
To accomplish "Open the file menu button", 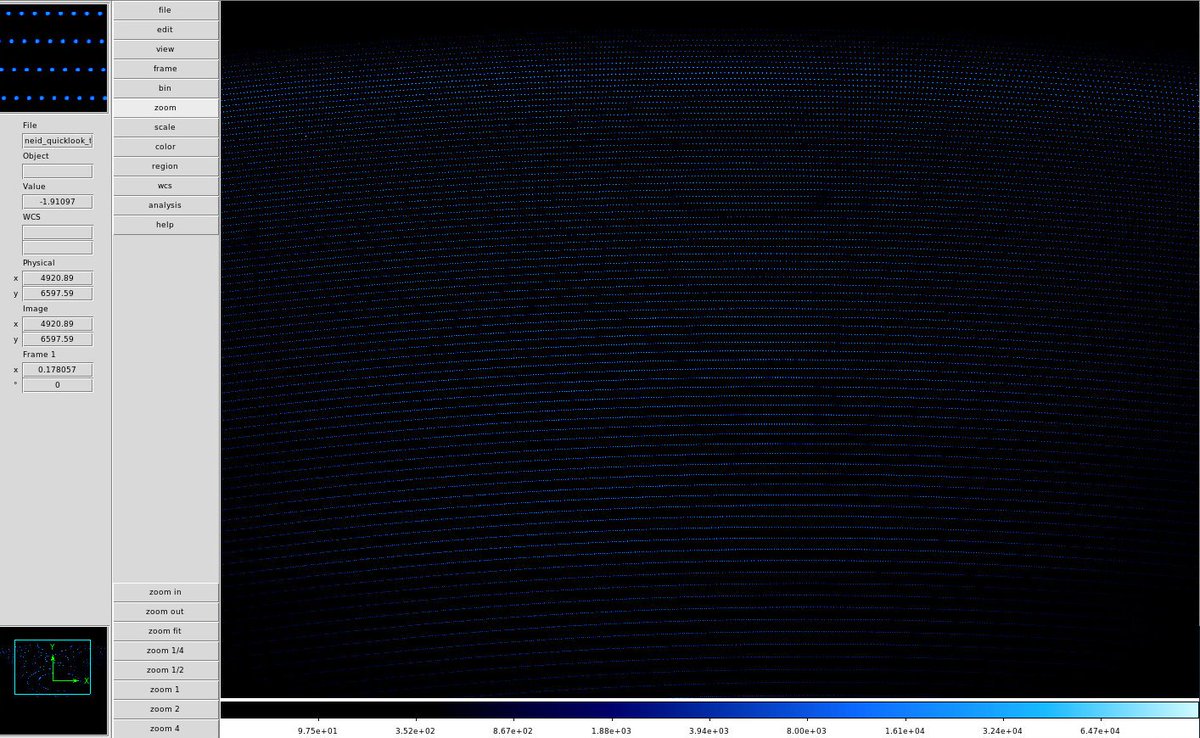I will click(165, 10).
